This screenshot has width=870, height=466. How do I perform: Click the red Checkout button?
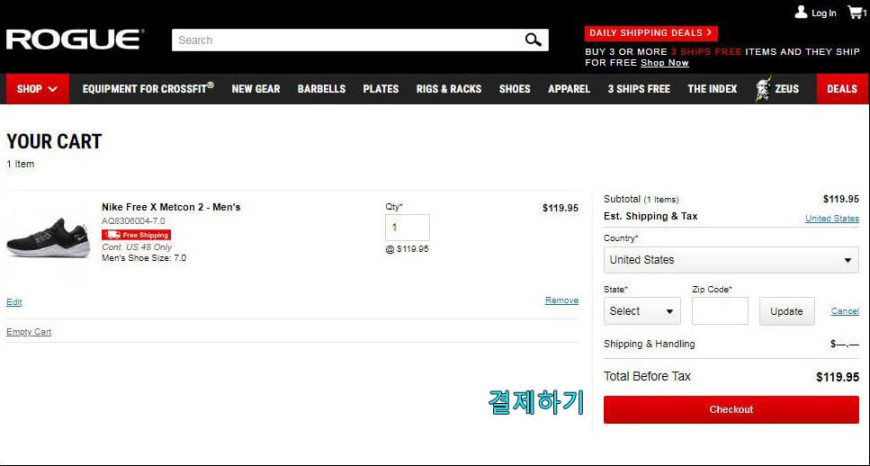coord(731,409)
